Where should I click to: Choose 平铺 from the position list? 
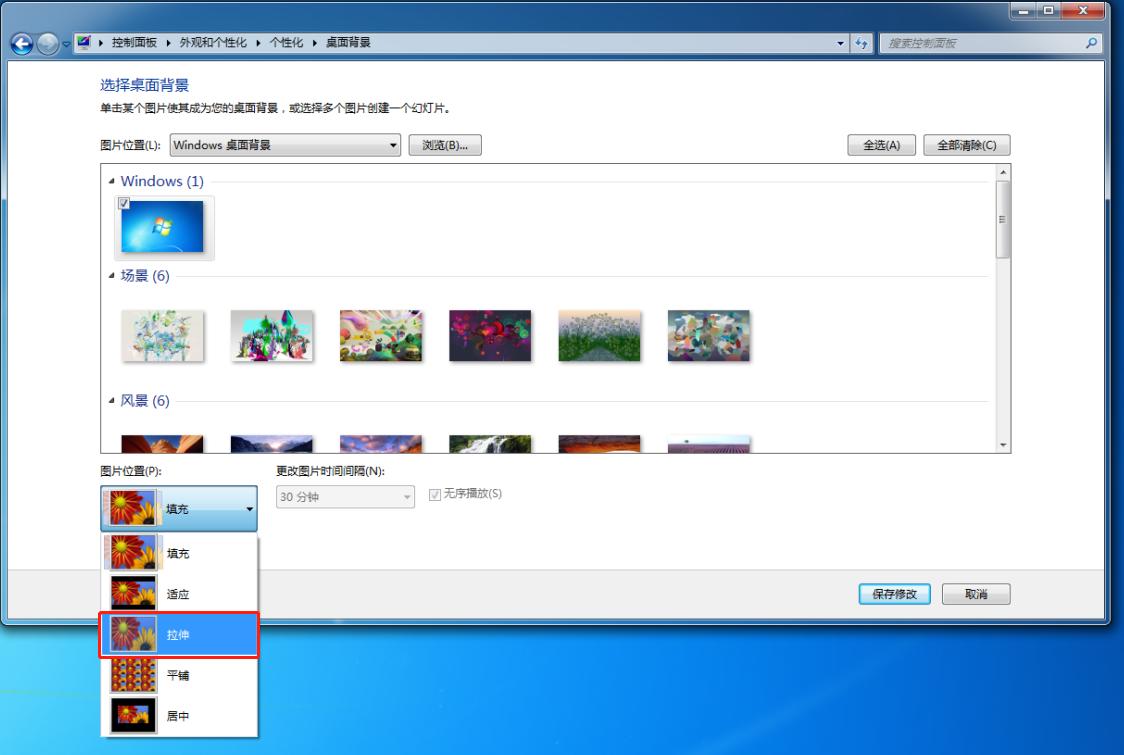tap(179, 676)
